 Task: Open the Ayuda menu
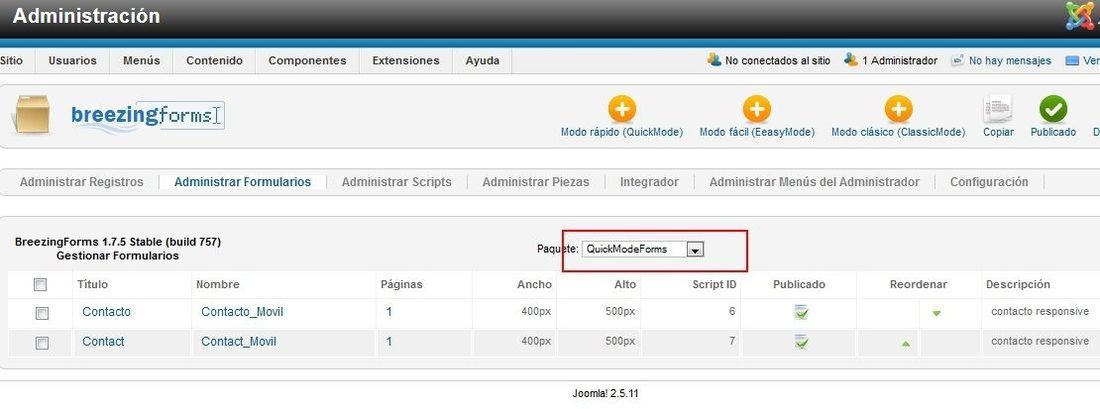click(483, 60)
